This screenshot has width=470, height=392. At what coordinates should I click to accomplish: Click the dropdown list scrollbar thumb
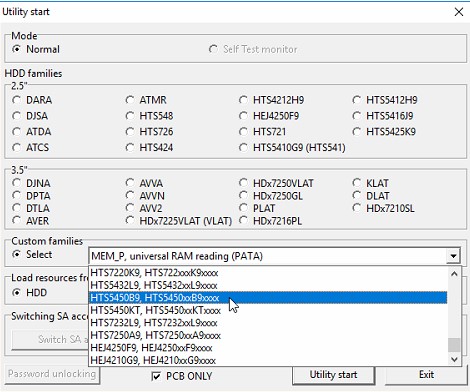coord(454,345)
